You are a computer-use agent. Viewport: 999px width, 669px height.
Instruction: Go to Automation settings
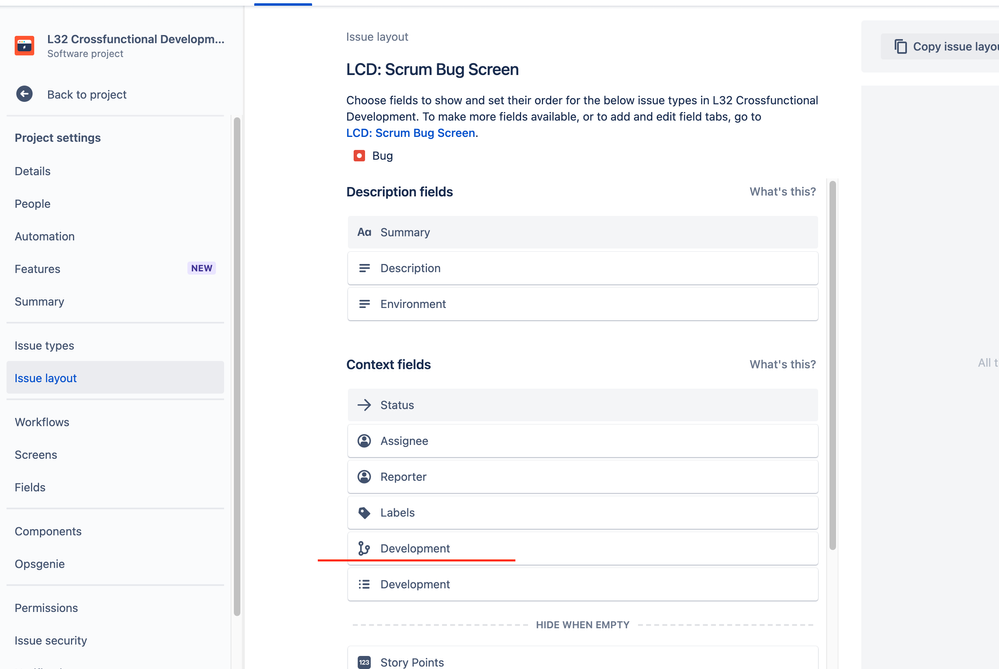[x=45, y=236]
